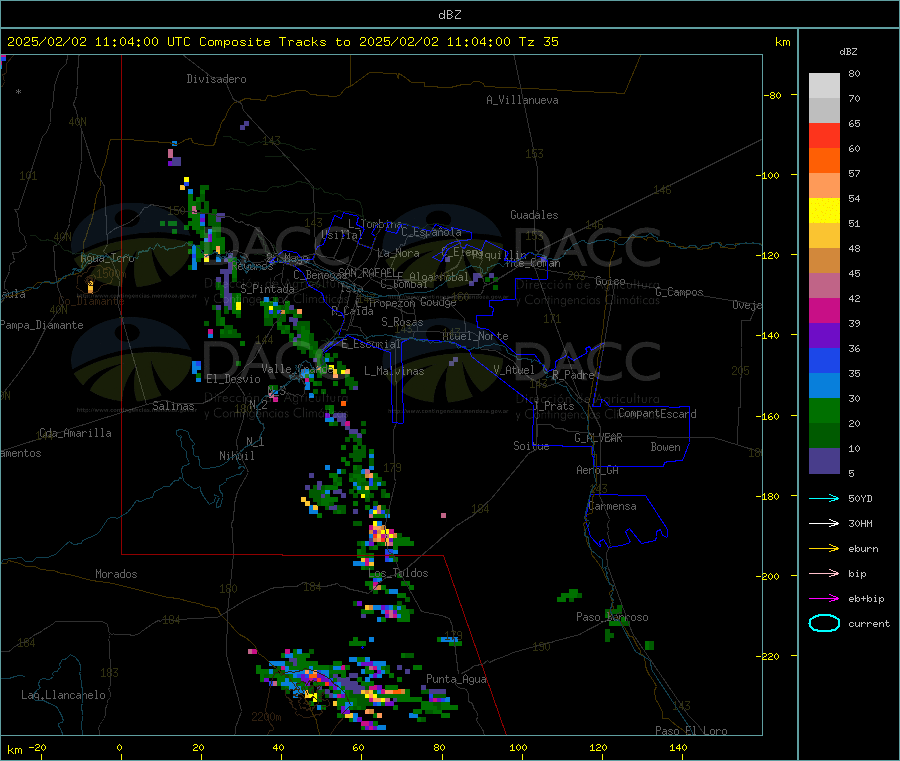Screen dimensions: 900x761
Task: Click the 'Tz 35' header value
Action: pyautogui.click(x=538, y=42)
